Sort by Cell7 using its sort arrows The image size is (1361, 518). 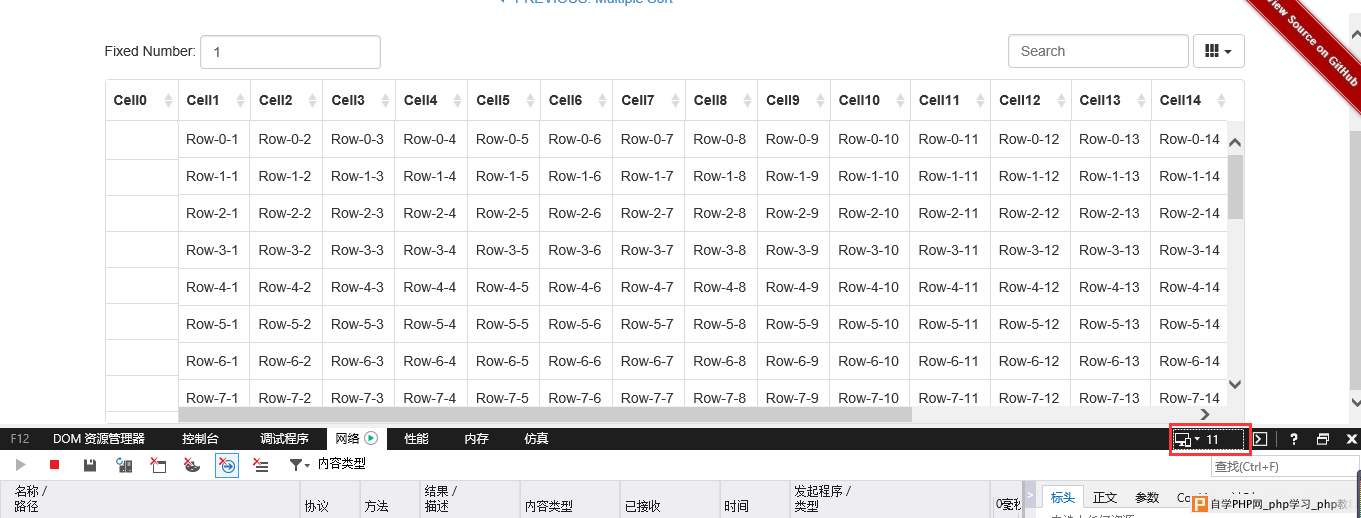tap(674, 100)
